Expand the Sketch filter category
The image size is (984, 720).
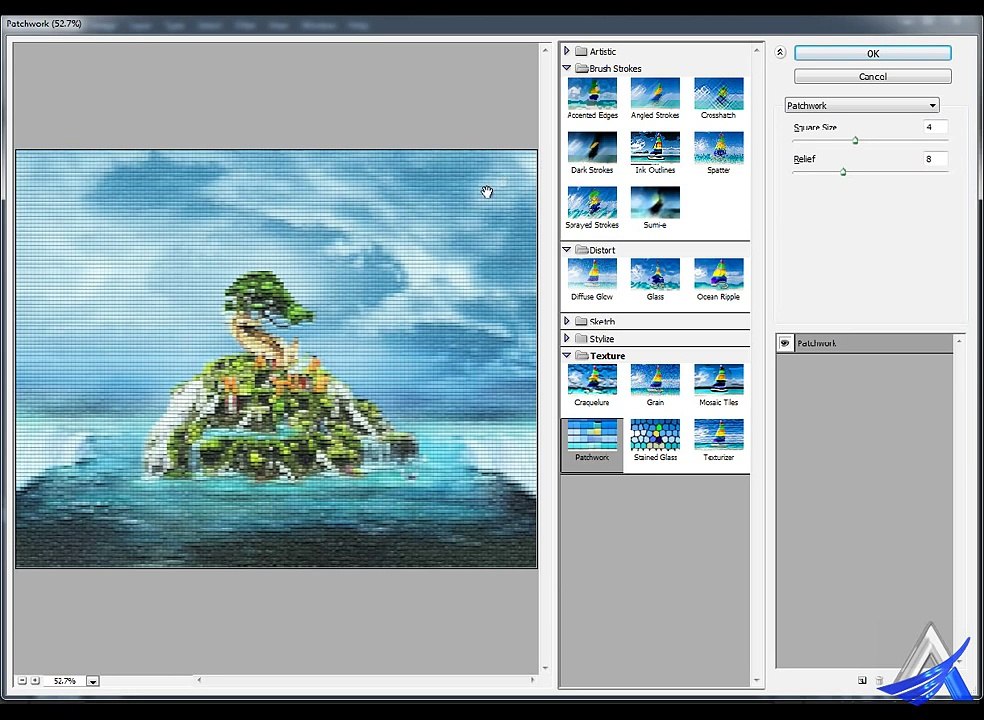tap(567, 321)
